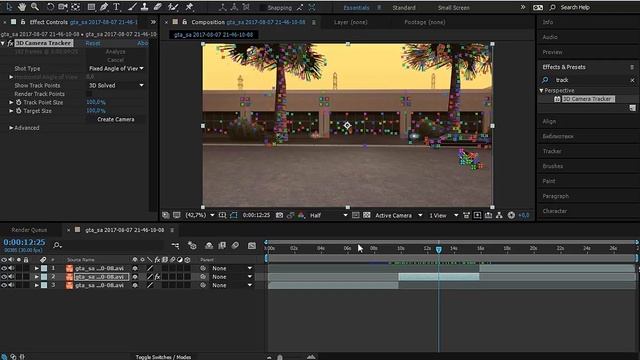Hide layer 1 video with eye icon
Viewport: 640px width, 360px height.
pyautogui.click(x=4, y=268)
